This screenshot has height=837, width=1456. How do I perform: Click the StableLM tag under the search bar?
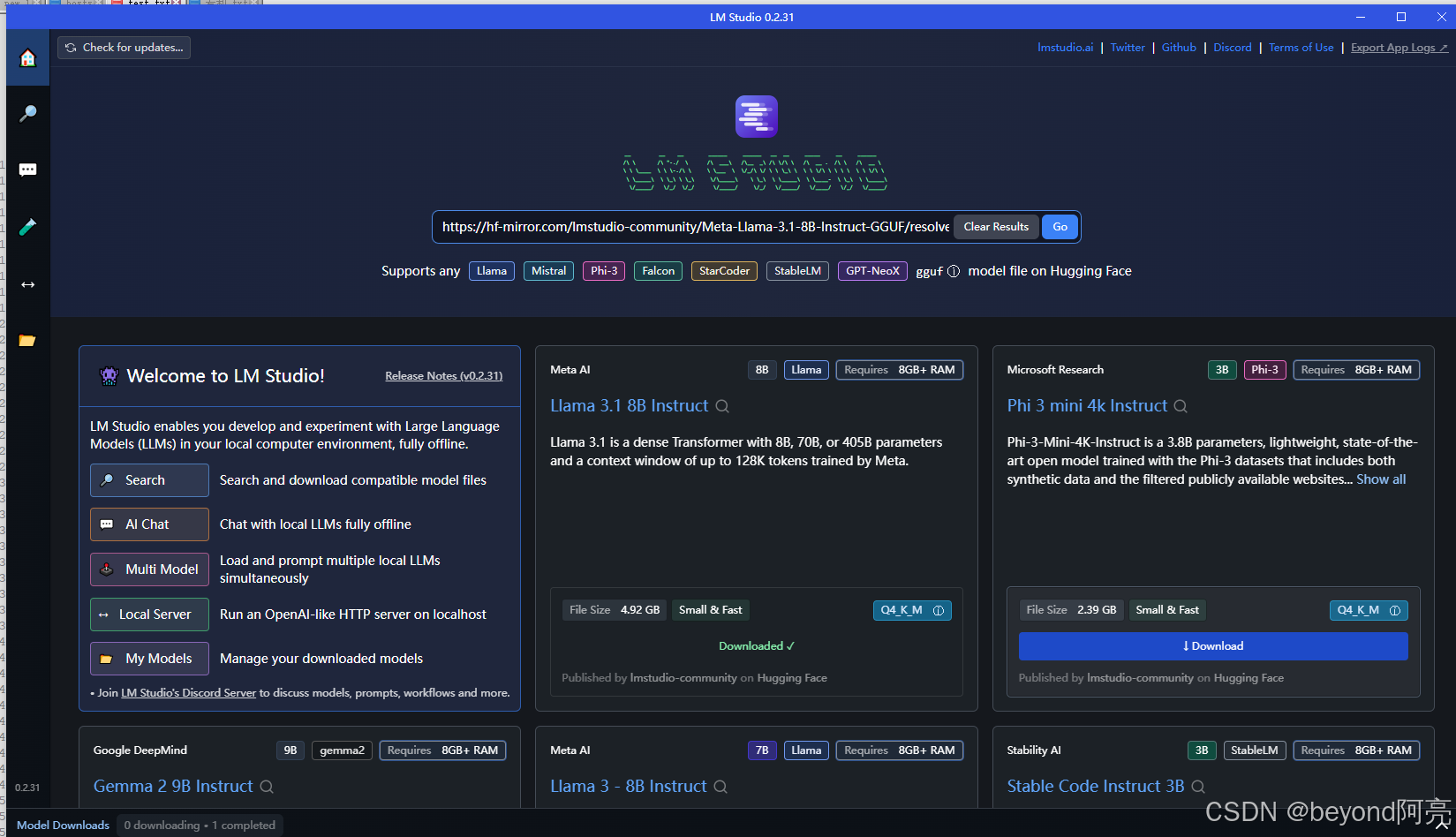[x=797, y=271]
